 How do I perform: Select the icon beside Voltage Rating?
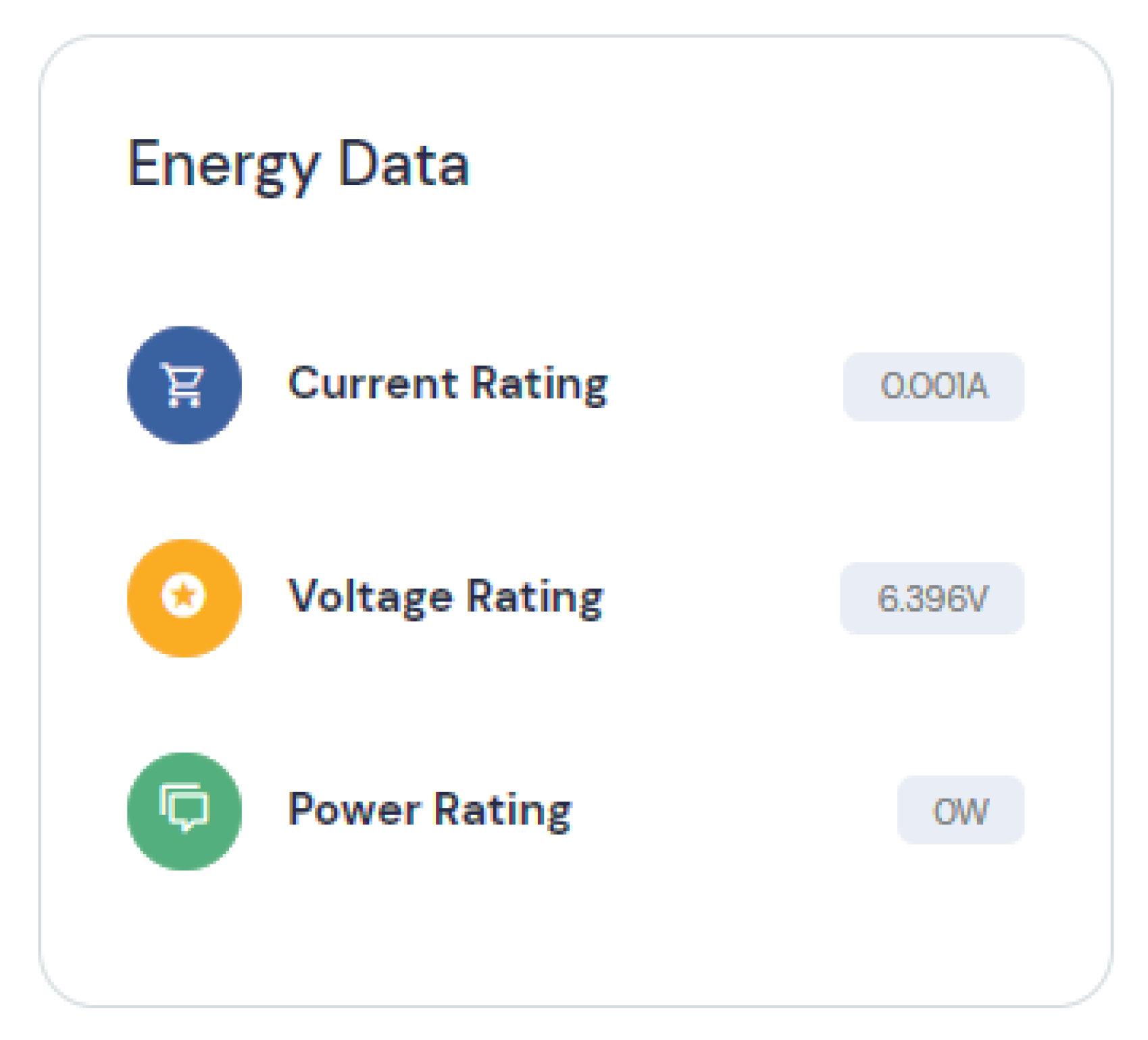[184, 597]
